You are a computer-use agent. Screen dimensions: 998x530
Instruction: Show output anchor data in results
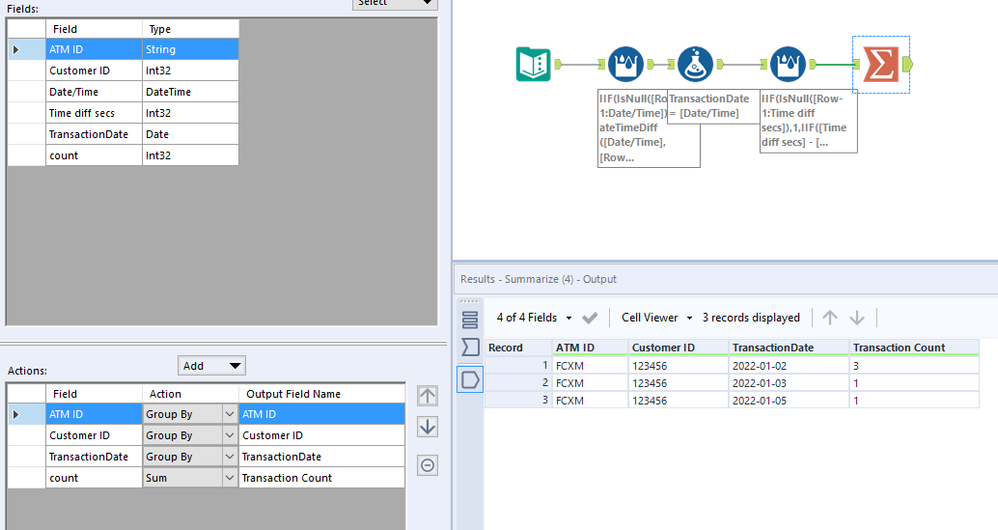[x=470, y=380]
